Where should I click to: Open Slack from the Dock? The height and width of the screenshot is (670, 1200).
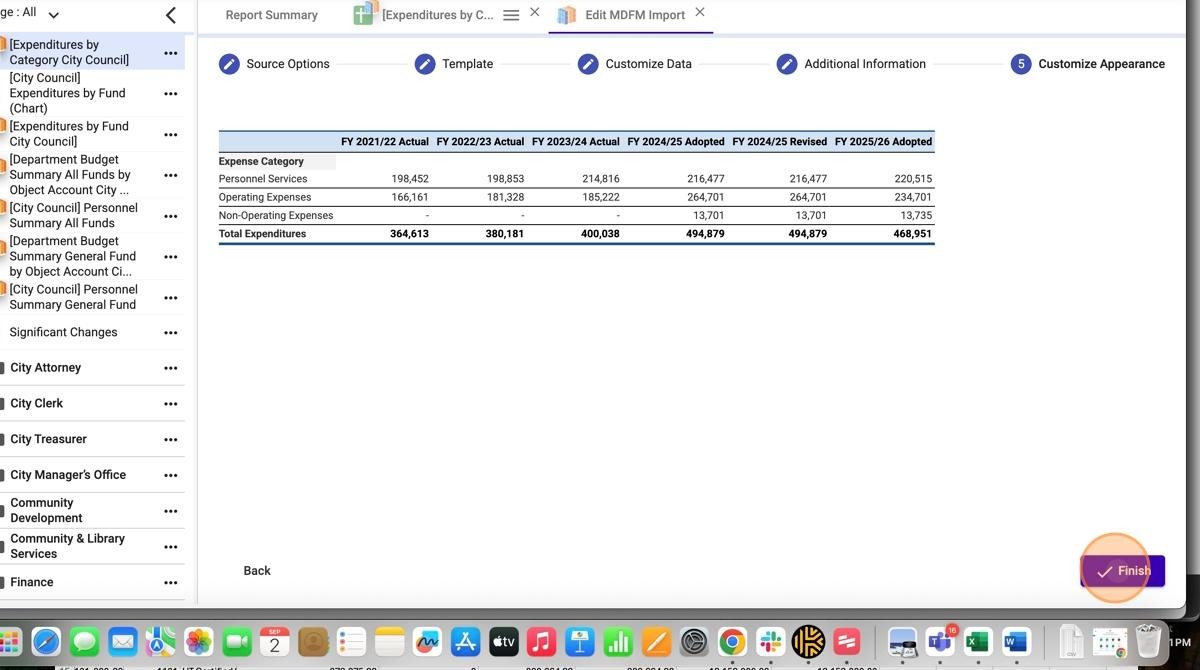[x=770, y=641]
